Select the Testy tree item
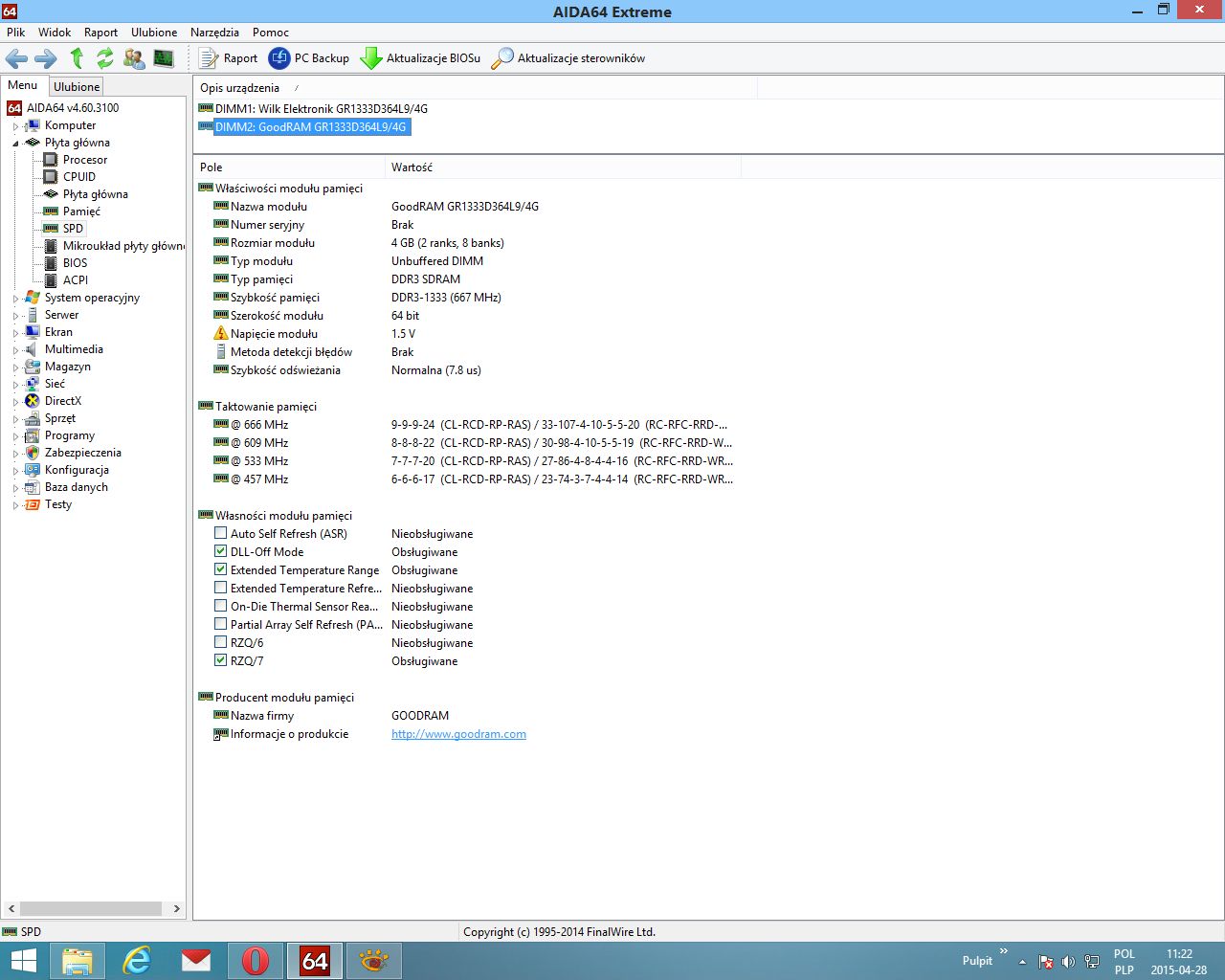This screenshot has width=1225, height=980. point(58,505)
